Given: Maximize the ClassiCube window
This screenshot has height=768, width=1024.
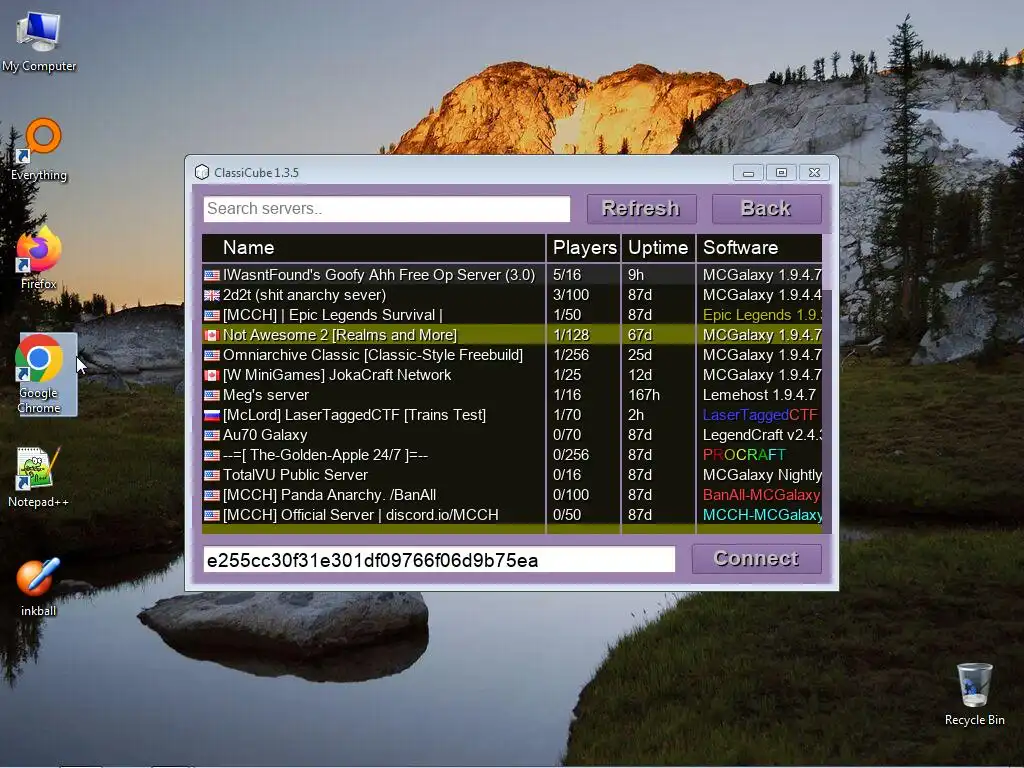Looking at the screenshot, I should [781, 172].
